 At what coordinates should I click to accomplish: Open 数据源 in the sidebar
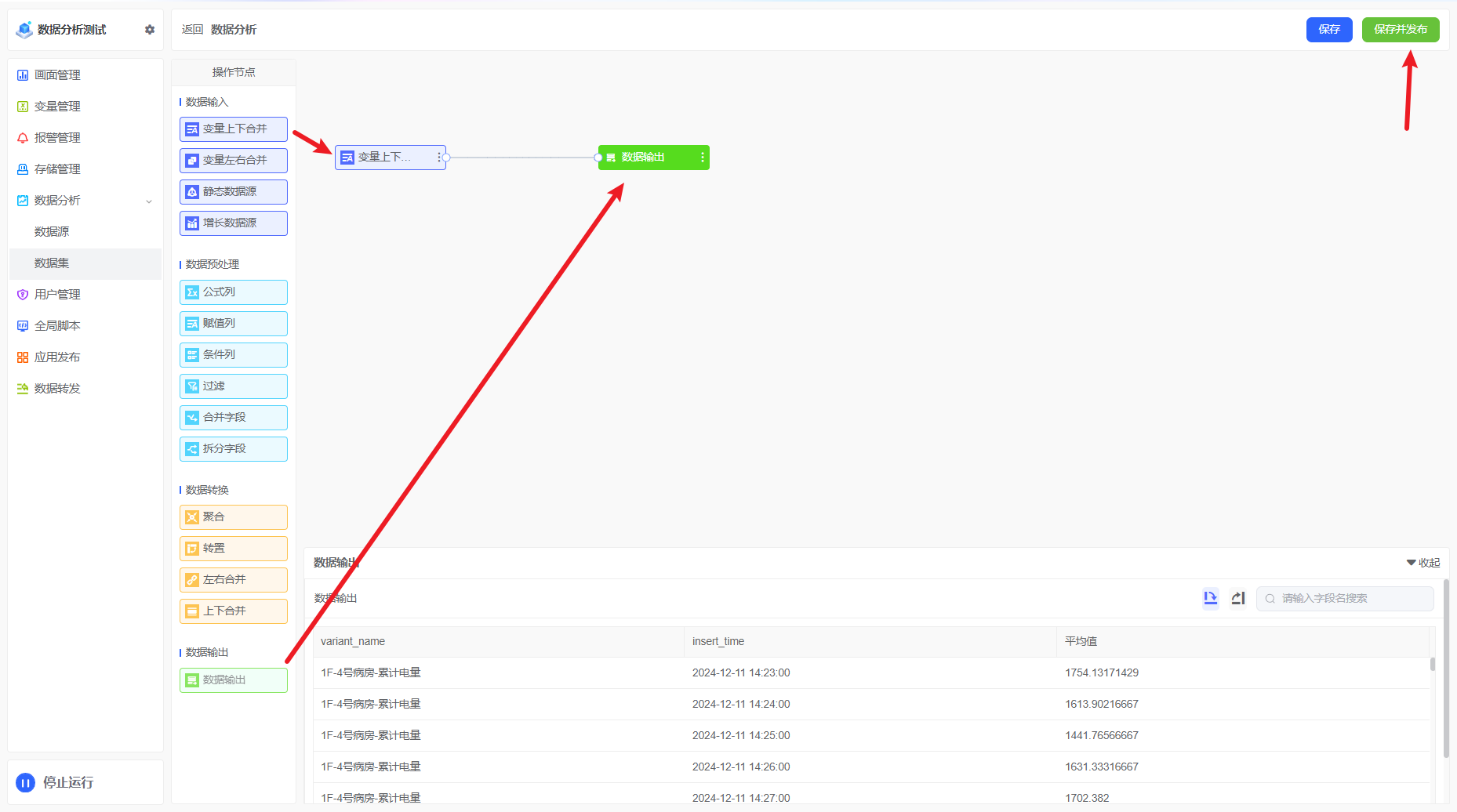(x=52, y=232)
